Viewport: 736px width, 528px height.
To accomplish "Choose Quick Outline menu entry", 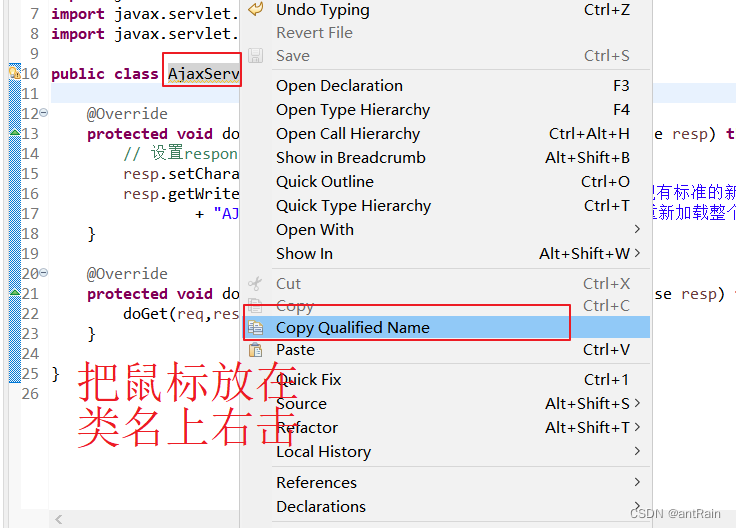I will click(x=446, y=181).
